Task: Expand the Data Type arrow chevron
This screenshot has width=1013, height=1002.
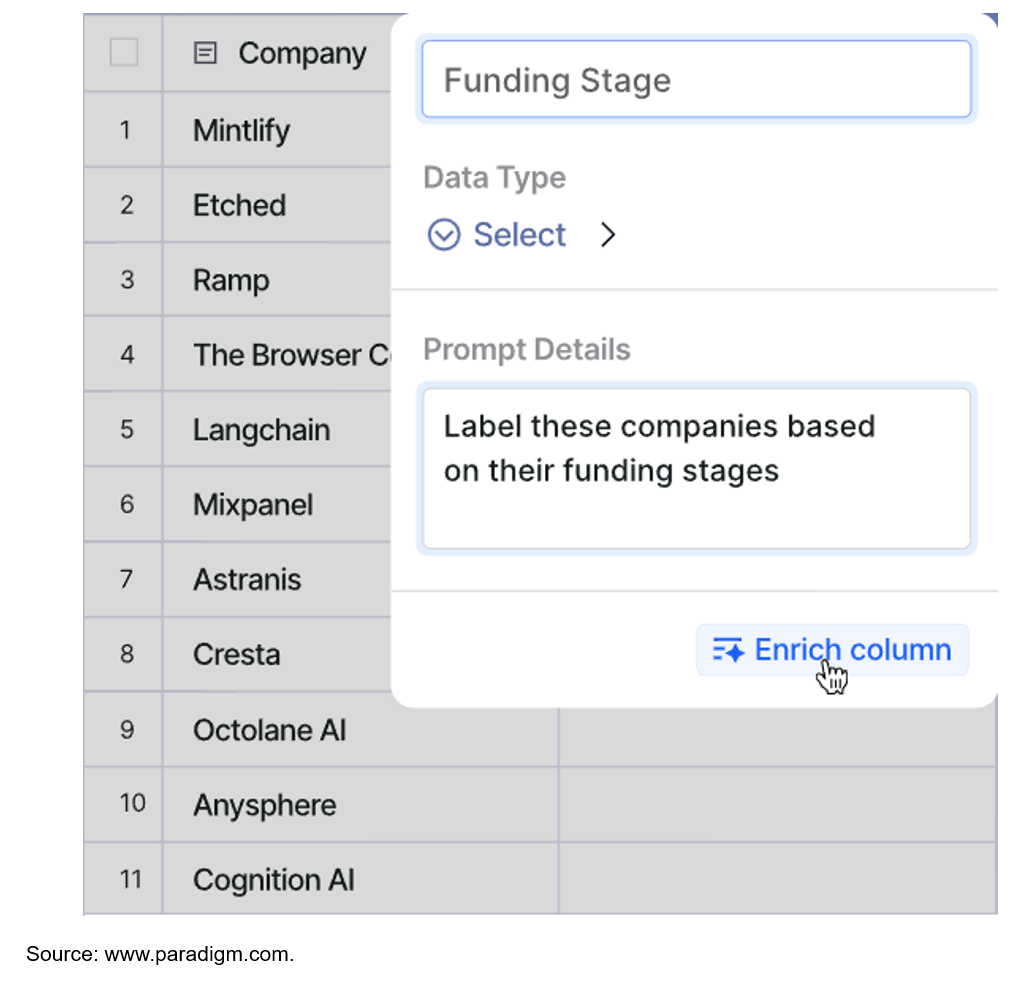Action: (x=608, y=235)
